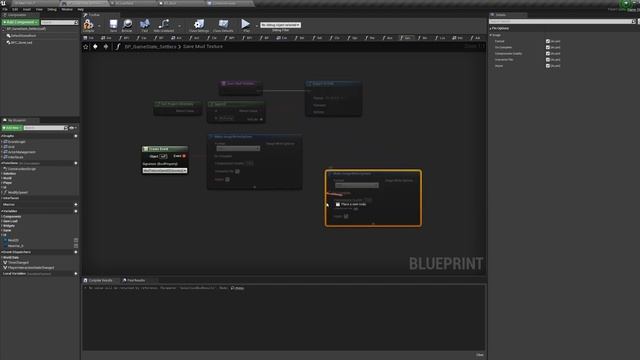Open the Edit menu
This screenshot has height=360, width=640.
tap(15, 9)
